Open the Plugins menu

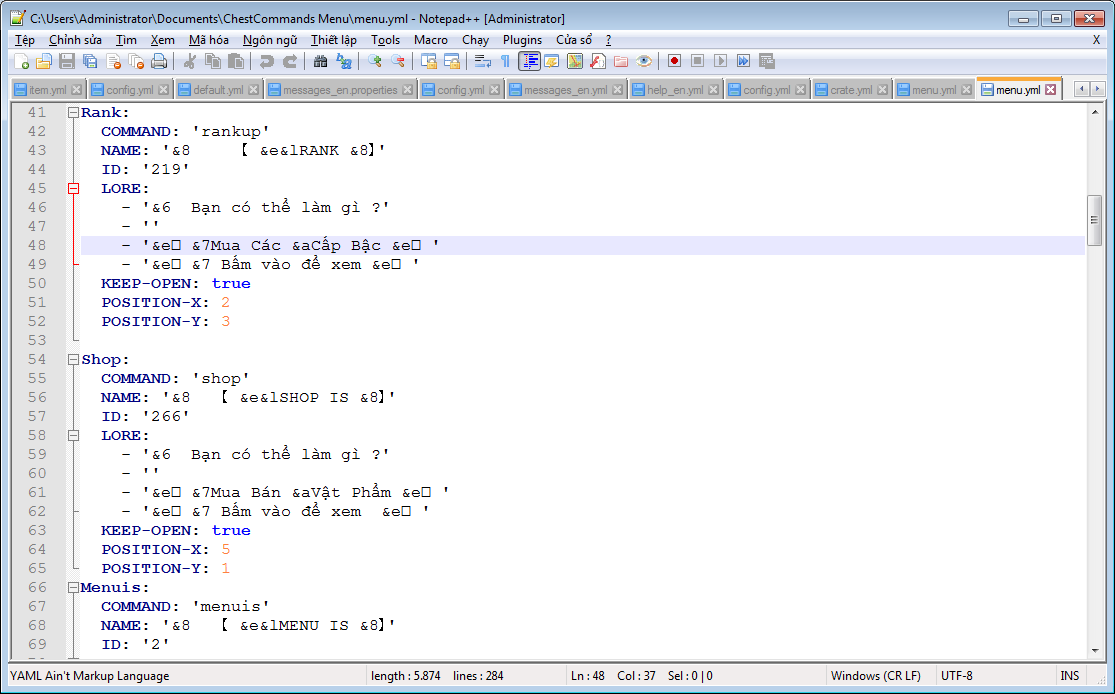pos(522,40)
